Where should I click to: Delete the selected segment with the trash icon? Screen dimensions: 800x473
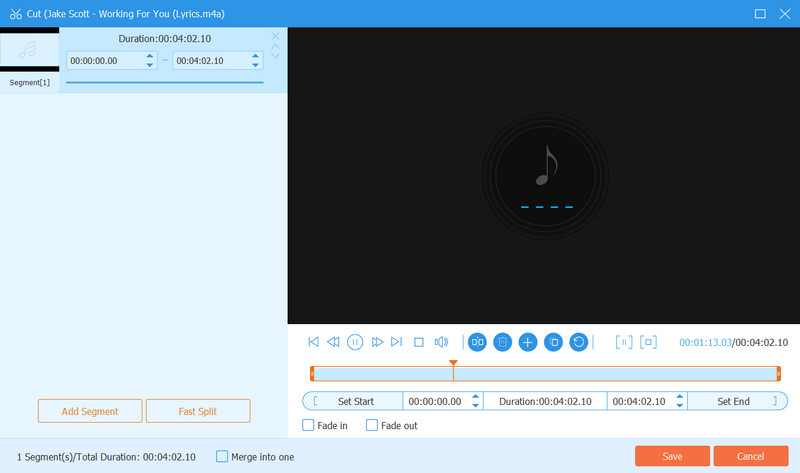pos(503,342)
